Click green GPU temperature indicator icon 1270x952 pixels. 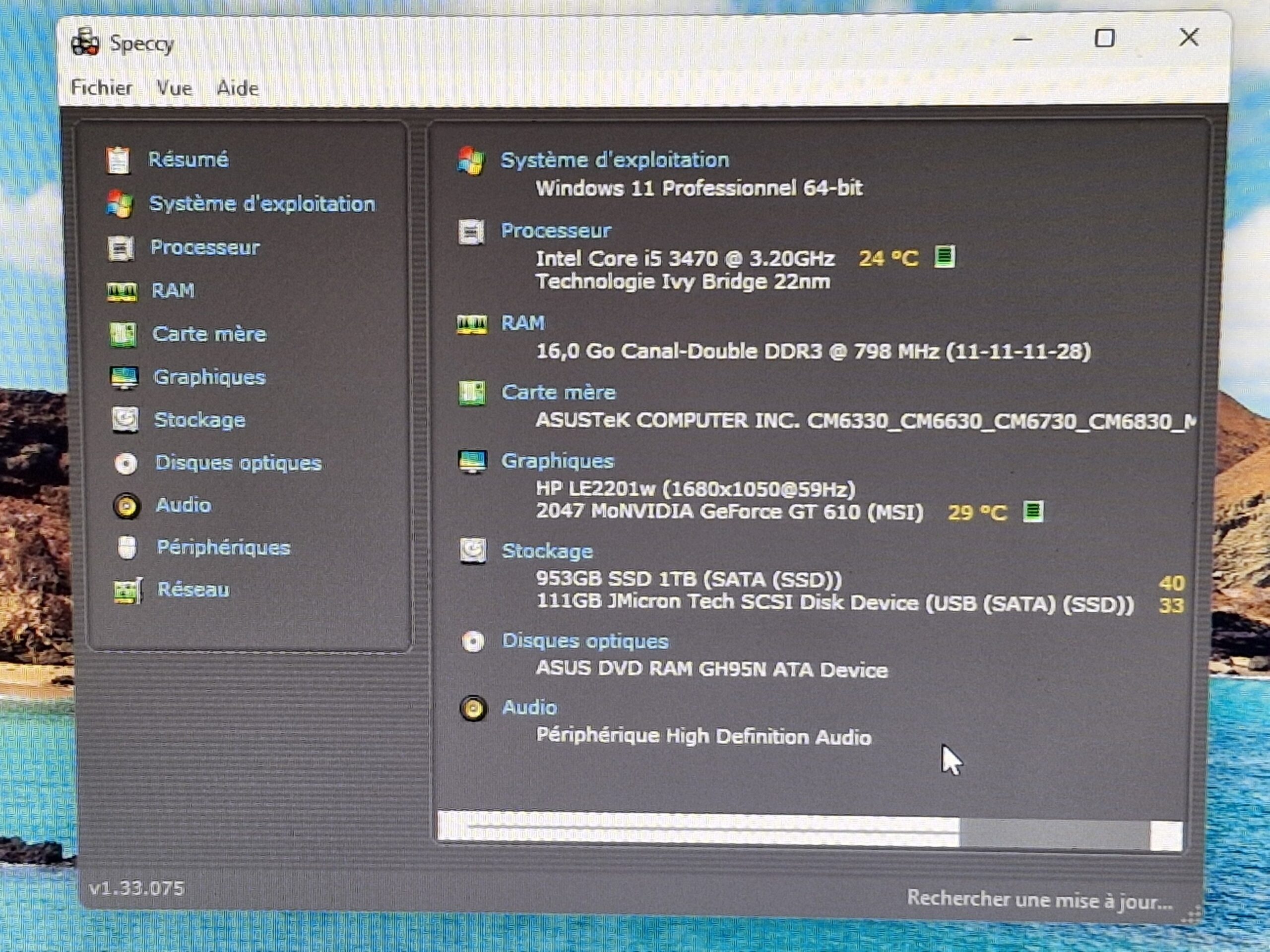coord(1033,511)
